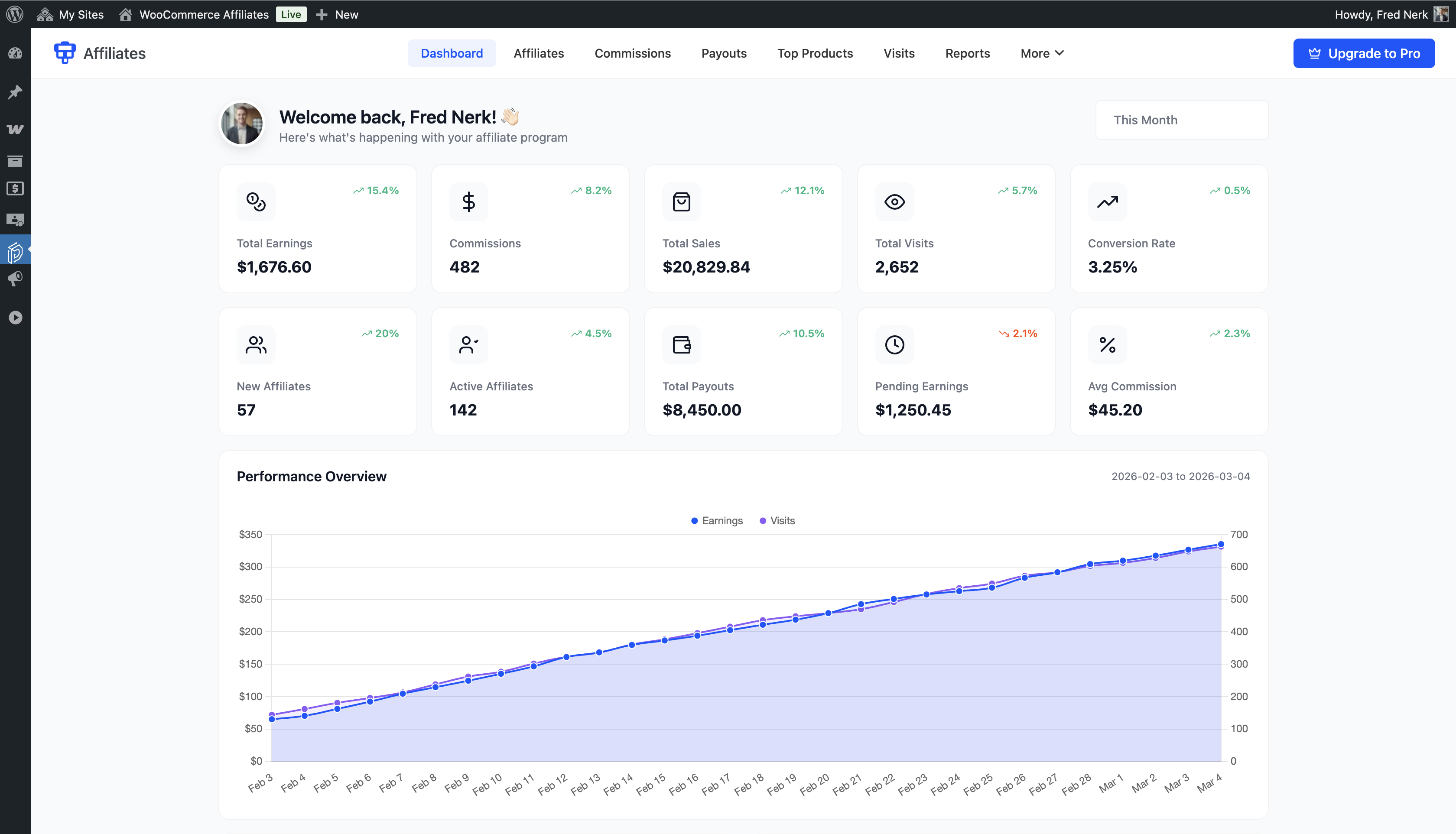Open the Dashboard gauge icon in sidebar
Screen dimensions: 1456x834
(15, 53)
